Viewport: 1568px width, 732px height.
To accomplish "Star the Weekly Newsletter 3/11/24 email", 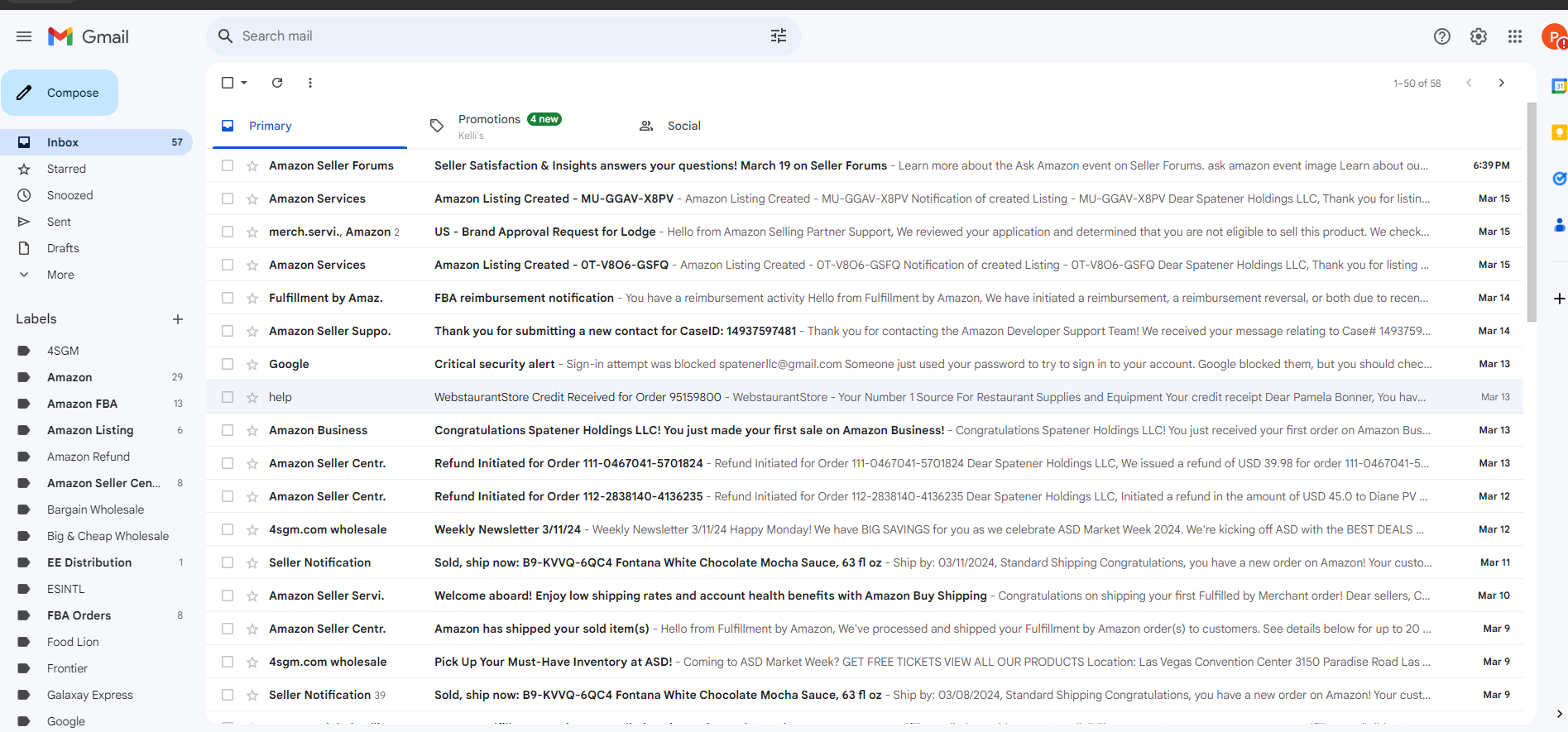I will [252, 529].
